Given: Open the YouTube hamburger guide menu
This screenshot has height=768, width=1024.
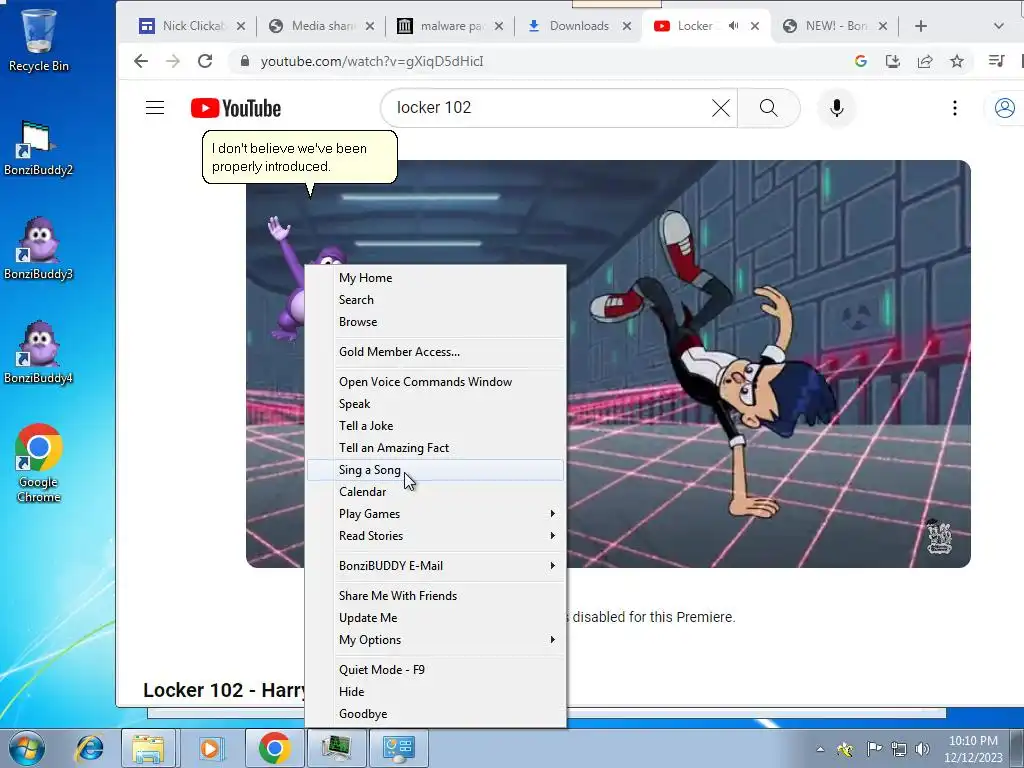Looking at the screenshot, I should click(x=155, y=108).
